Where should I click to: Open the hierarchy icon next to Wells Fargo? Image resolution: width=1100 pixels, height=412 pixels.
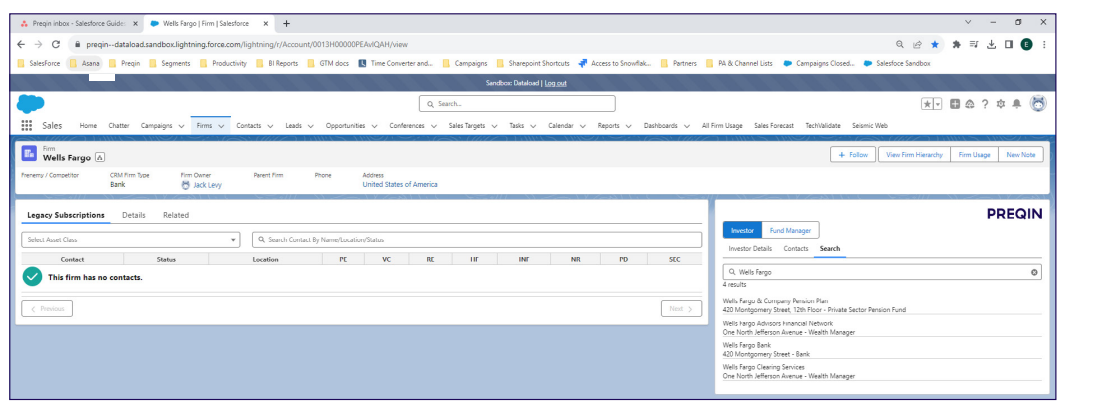coord(100,157)
